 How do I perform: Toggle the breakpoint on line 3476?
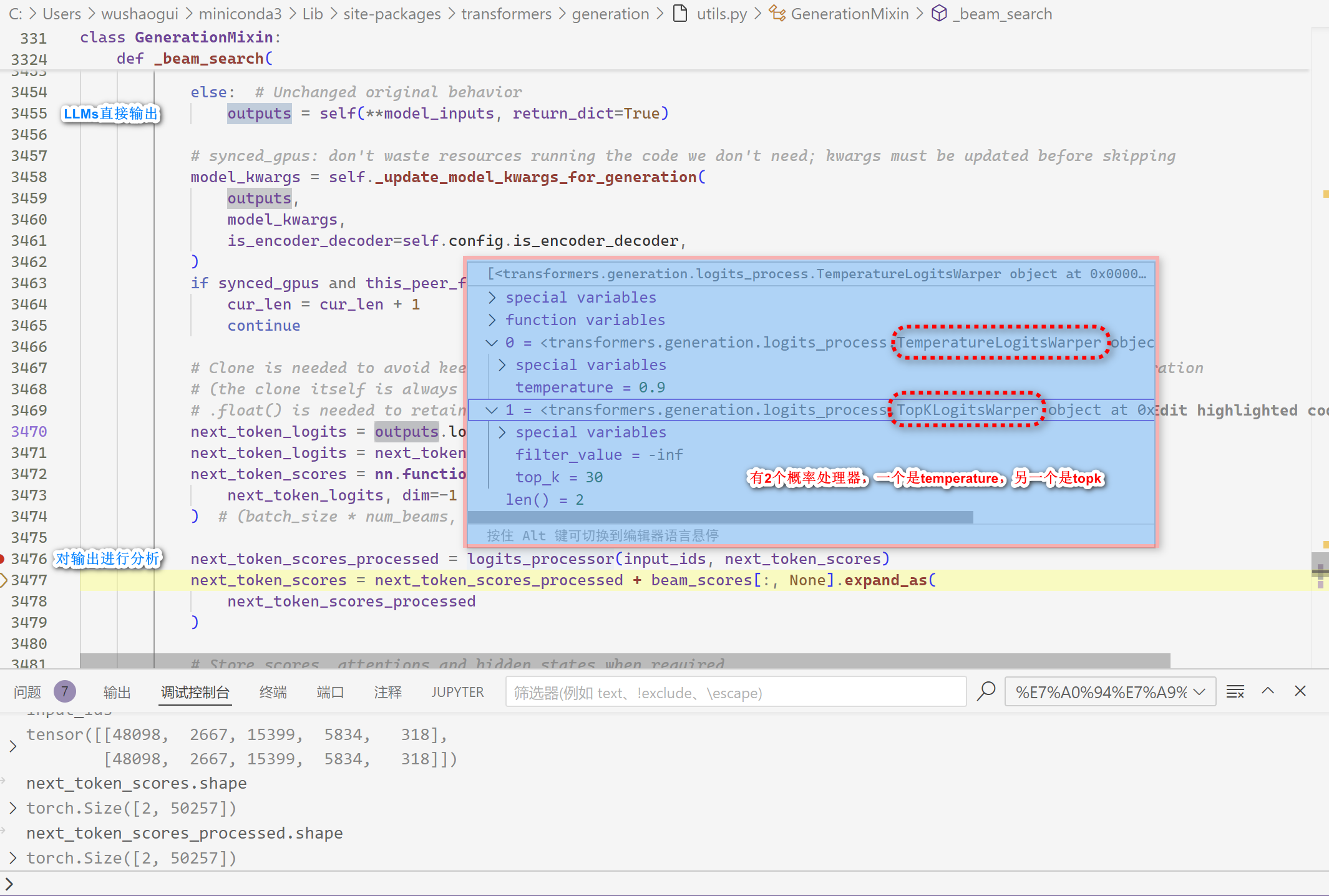pos(2,558)
